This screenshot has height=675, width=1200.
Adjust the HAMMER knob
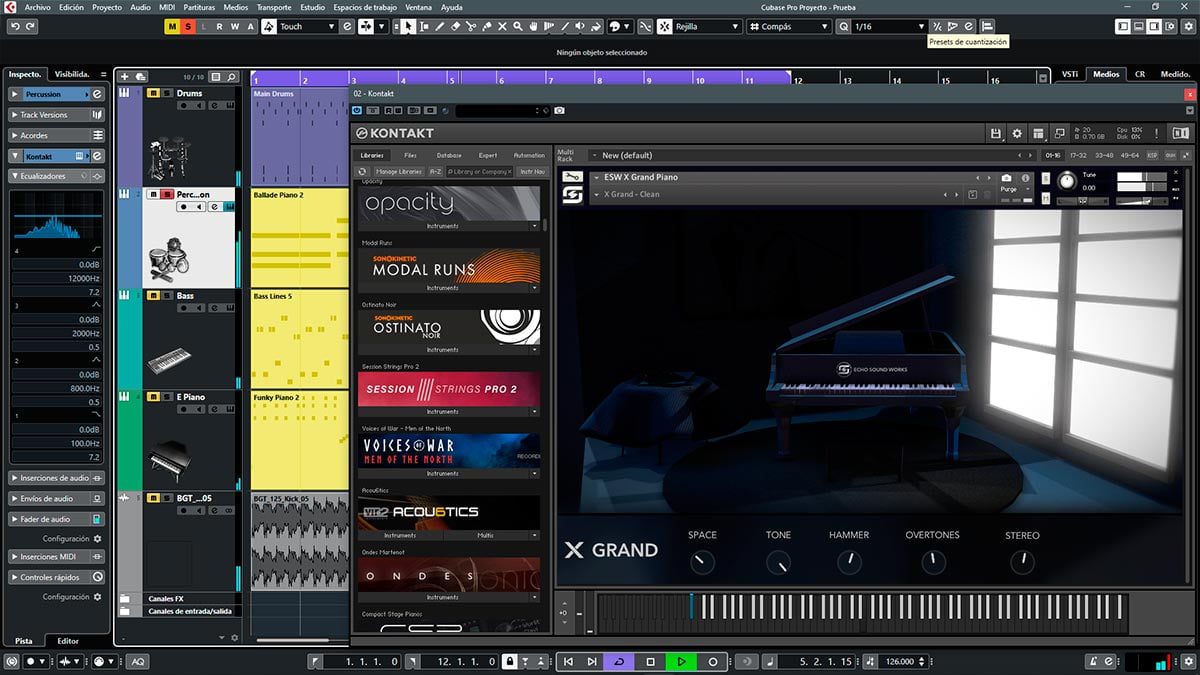849,561
